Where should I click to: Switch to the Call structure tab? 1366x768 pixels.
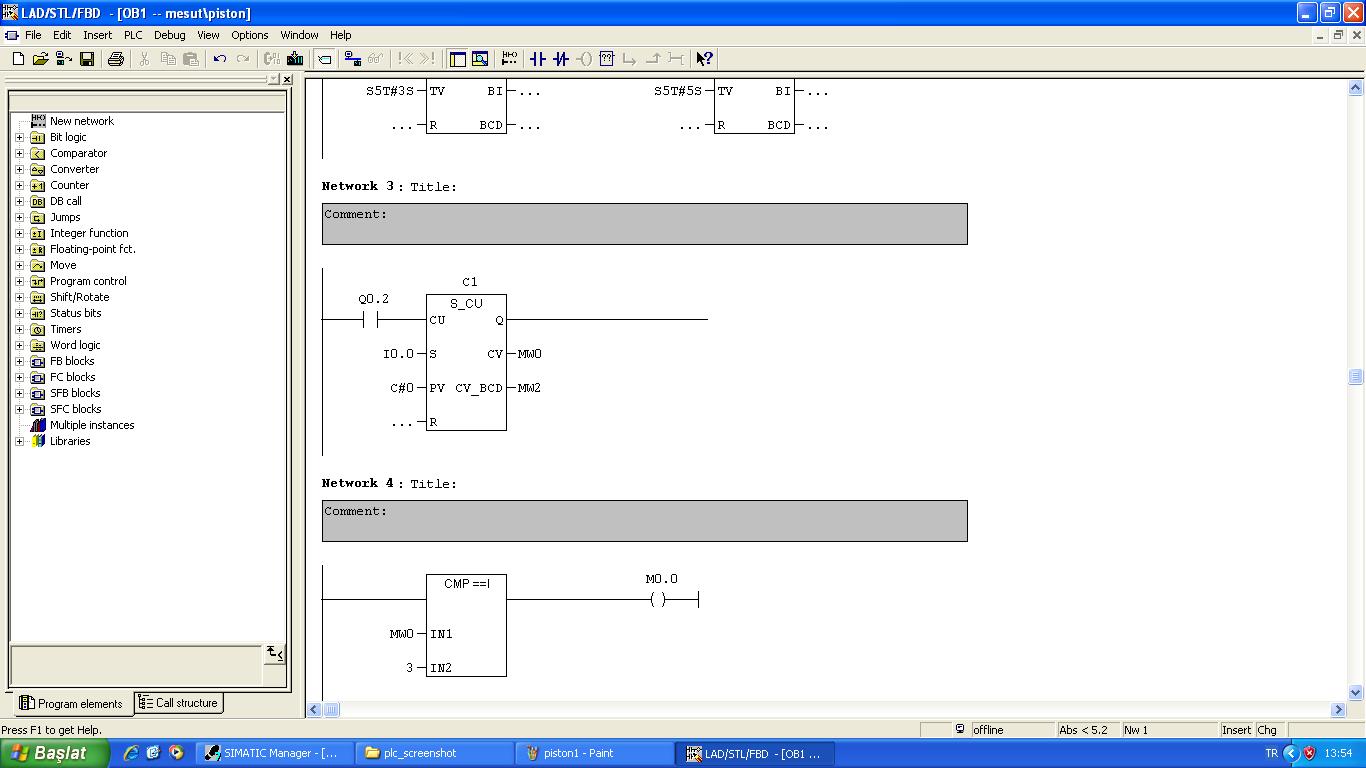[x=178, y=703]
